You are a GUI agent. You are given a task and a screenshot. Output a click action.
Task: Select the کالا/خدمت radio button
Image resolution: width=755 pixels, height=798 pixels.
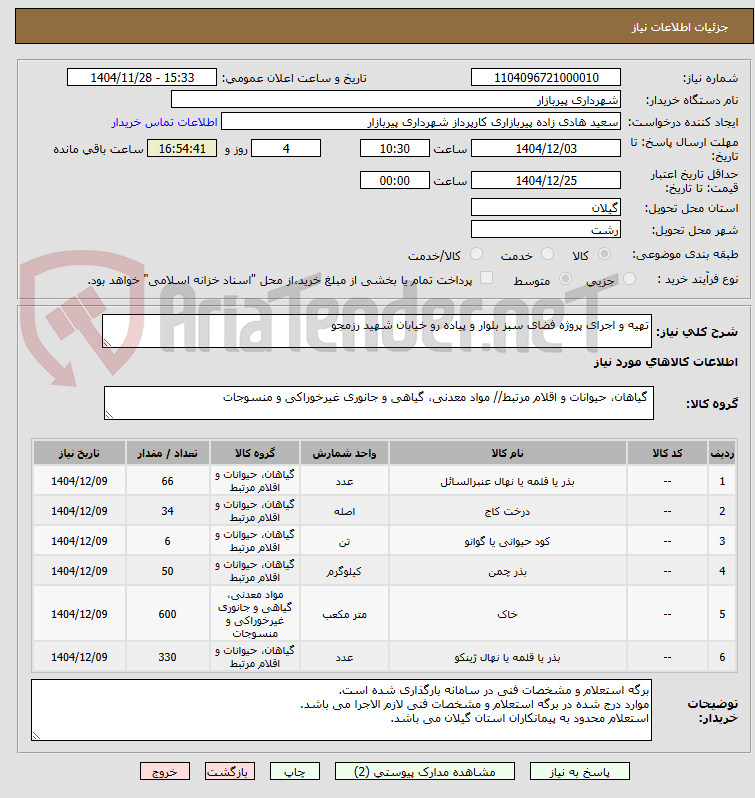476,254
